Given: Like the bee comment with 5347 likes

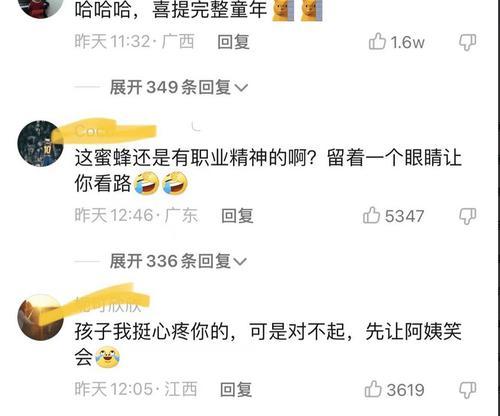Looking at the screenshot, I should click(371, 215).
